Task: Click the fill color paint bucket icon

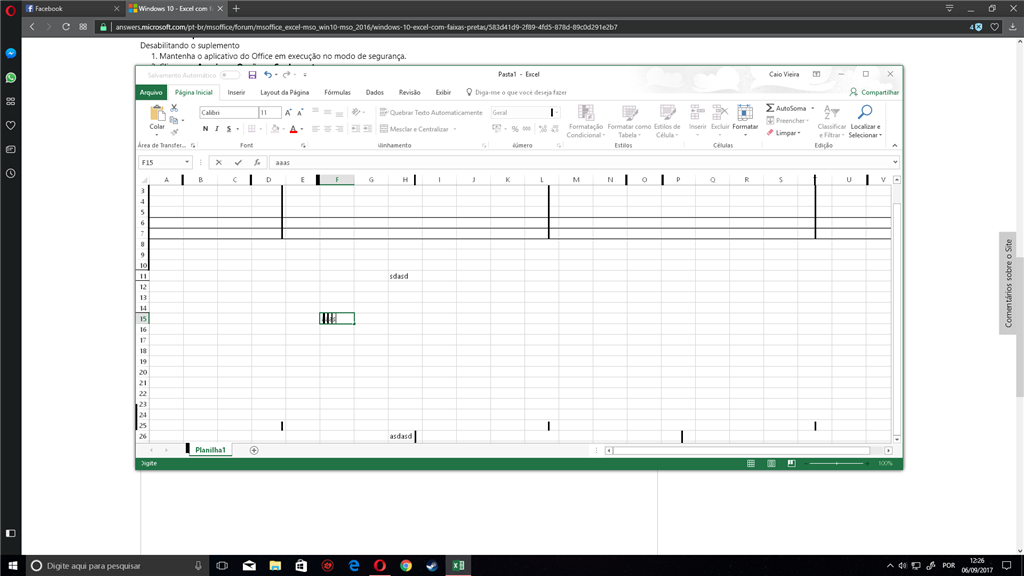Action: (275, 129)
